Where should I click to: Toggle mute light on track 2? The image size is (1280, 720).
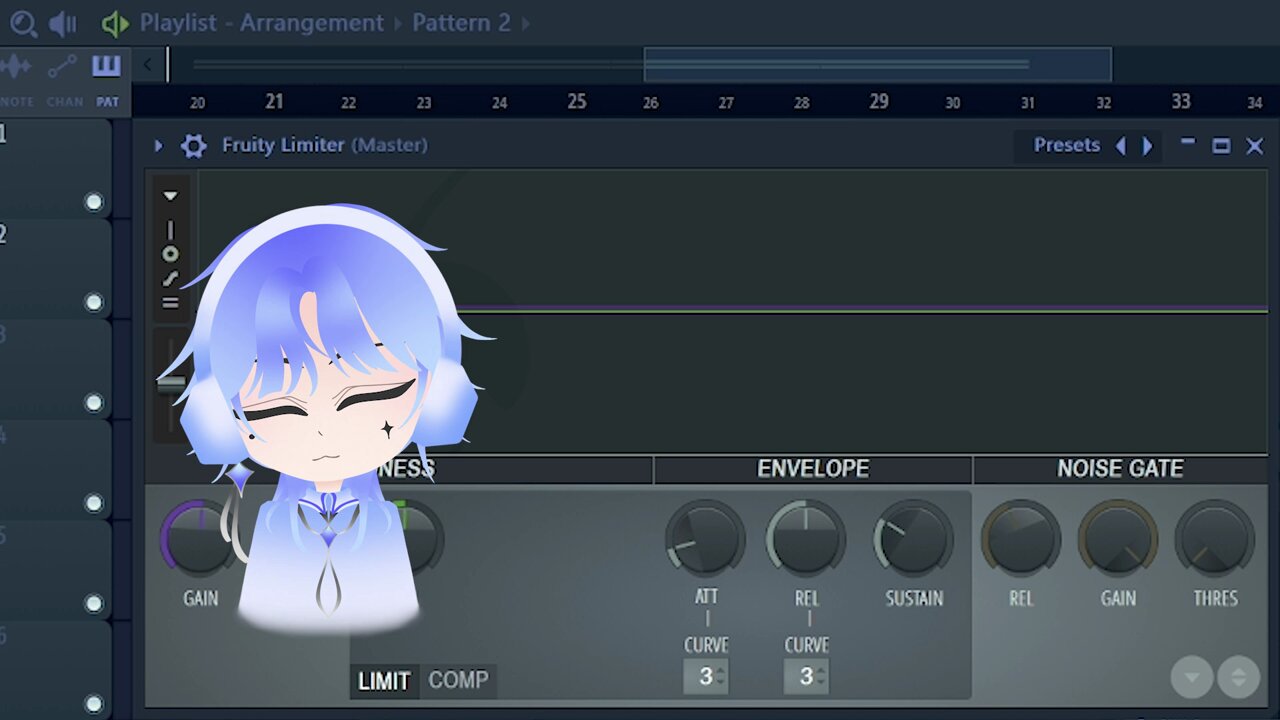(94, 302)
